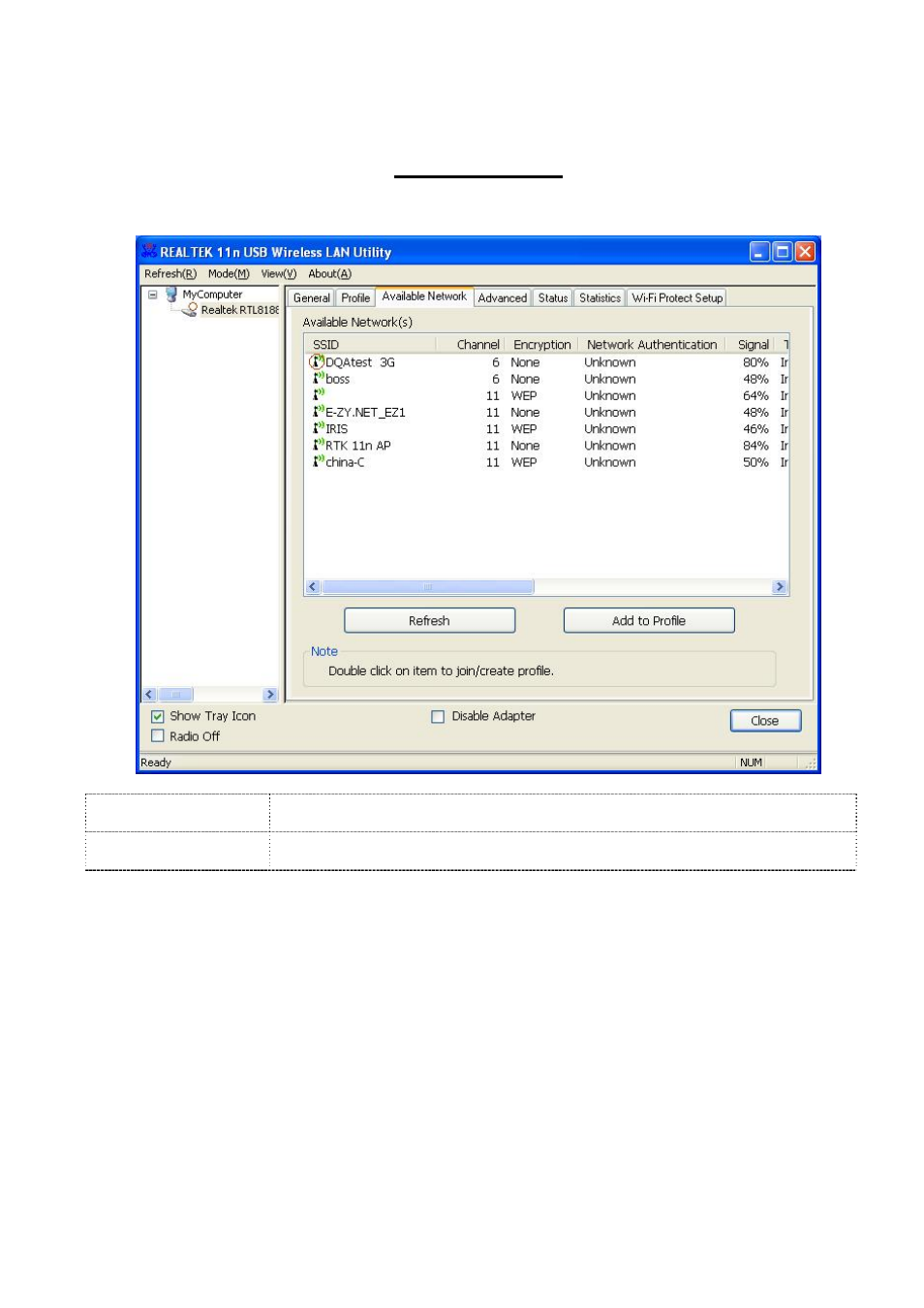Click the tree panel scroll-left arrow
924x1308 pixels.
click(149, 695)
